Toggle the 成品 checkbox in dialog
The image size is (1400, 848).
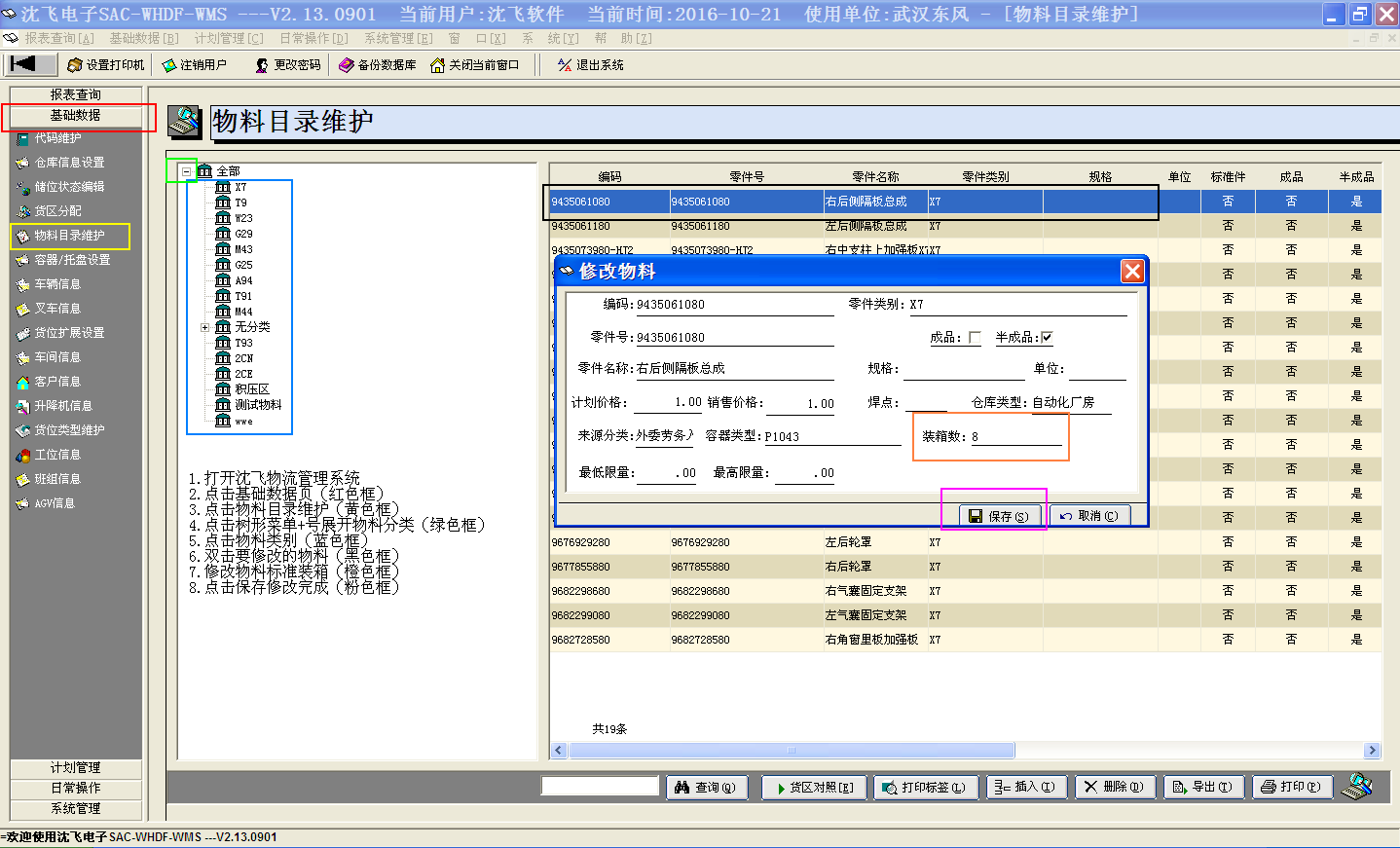click(x=975, y=338)
